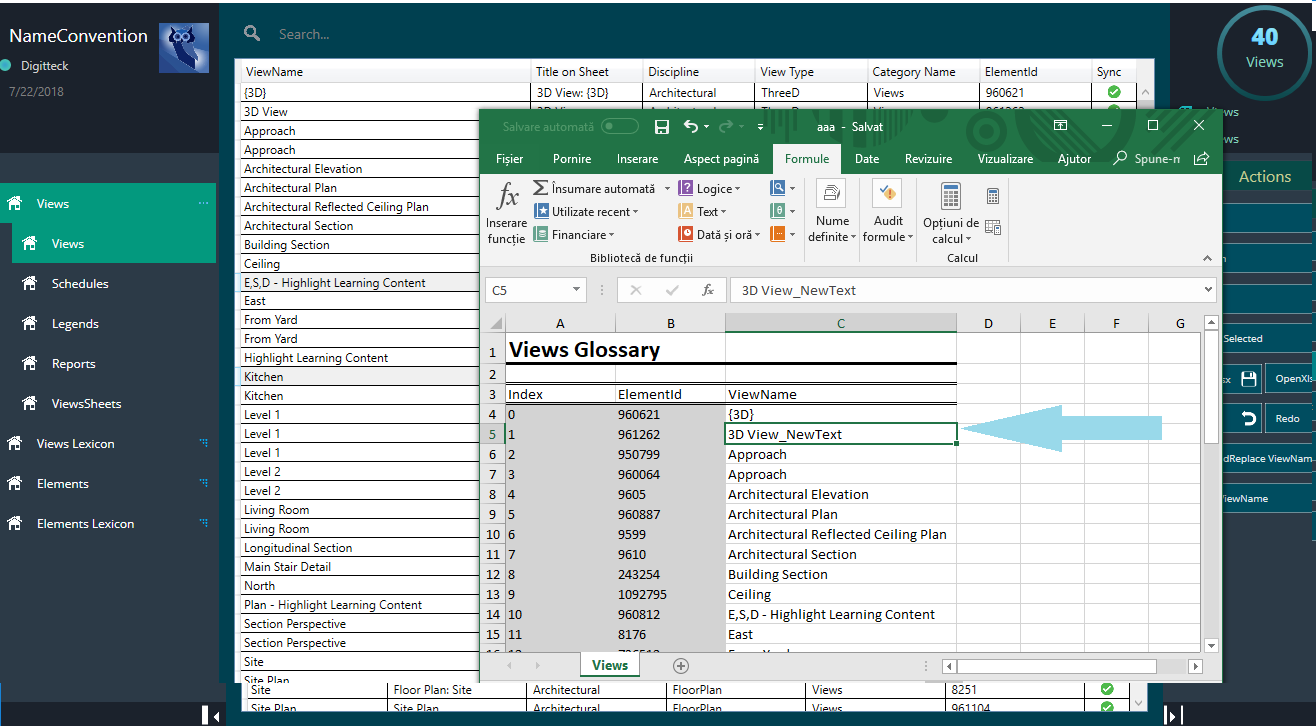Click the Excel save icon in title bar
The height and width of the screenshot is (726, 1316).
pos(661,127)
